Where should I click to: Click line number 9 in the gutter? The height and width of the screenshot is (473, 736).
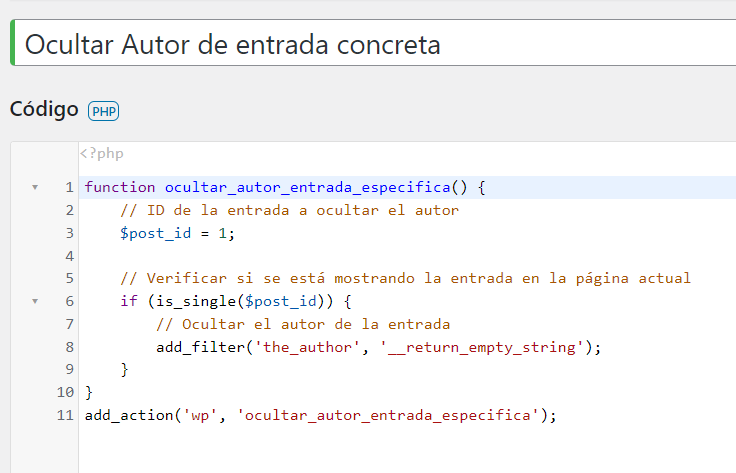pos(69,369)
